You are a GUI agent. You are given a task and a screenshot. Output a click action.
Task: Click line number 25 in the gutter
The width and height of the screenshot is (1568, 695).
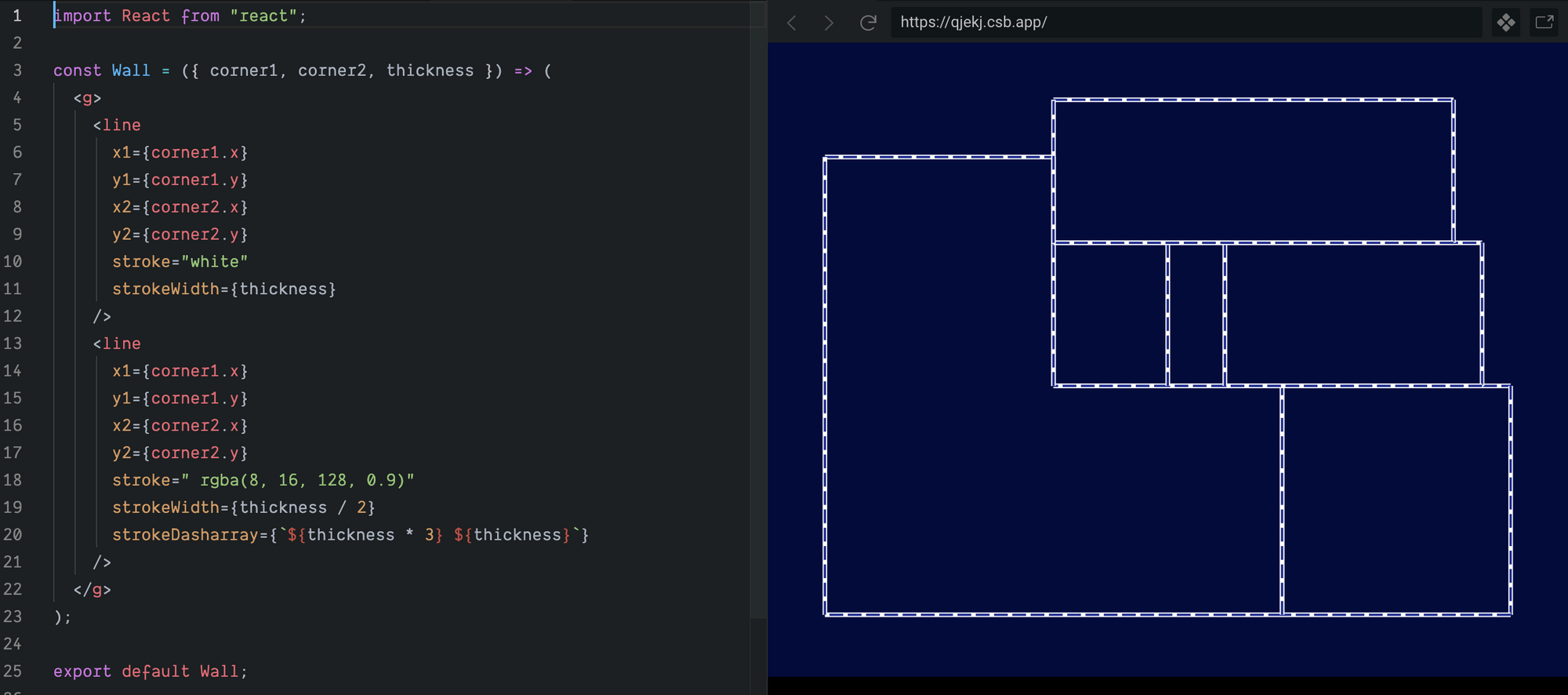[x=13, y=671]
